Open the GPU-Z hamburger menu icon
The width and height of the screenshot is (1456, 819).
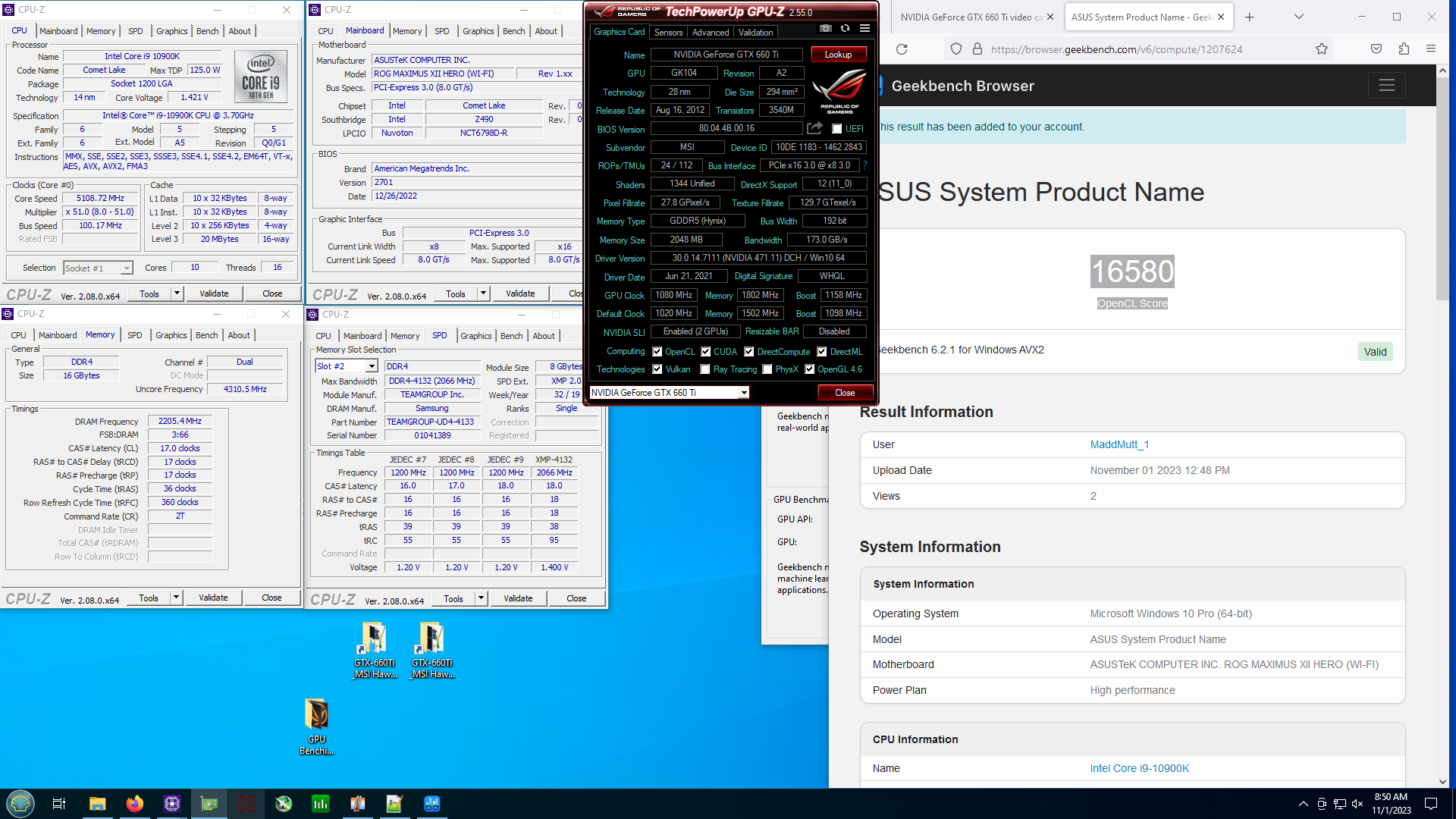point(864,29)
